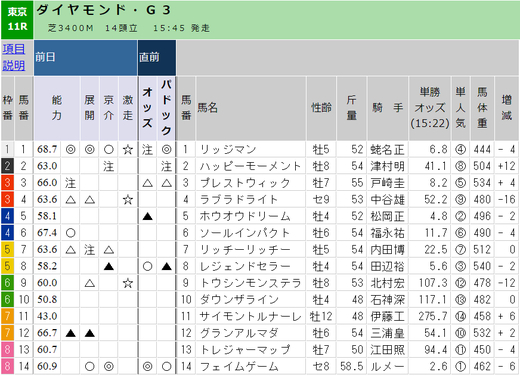Click the 馬体重 column header
This screenshot has width=520, height=375.
point(482,108)
